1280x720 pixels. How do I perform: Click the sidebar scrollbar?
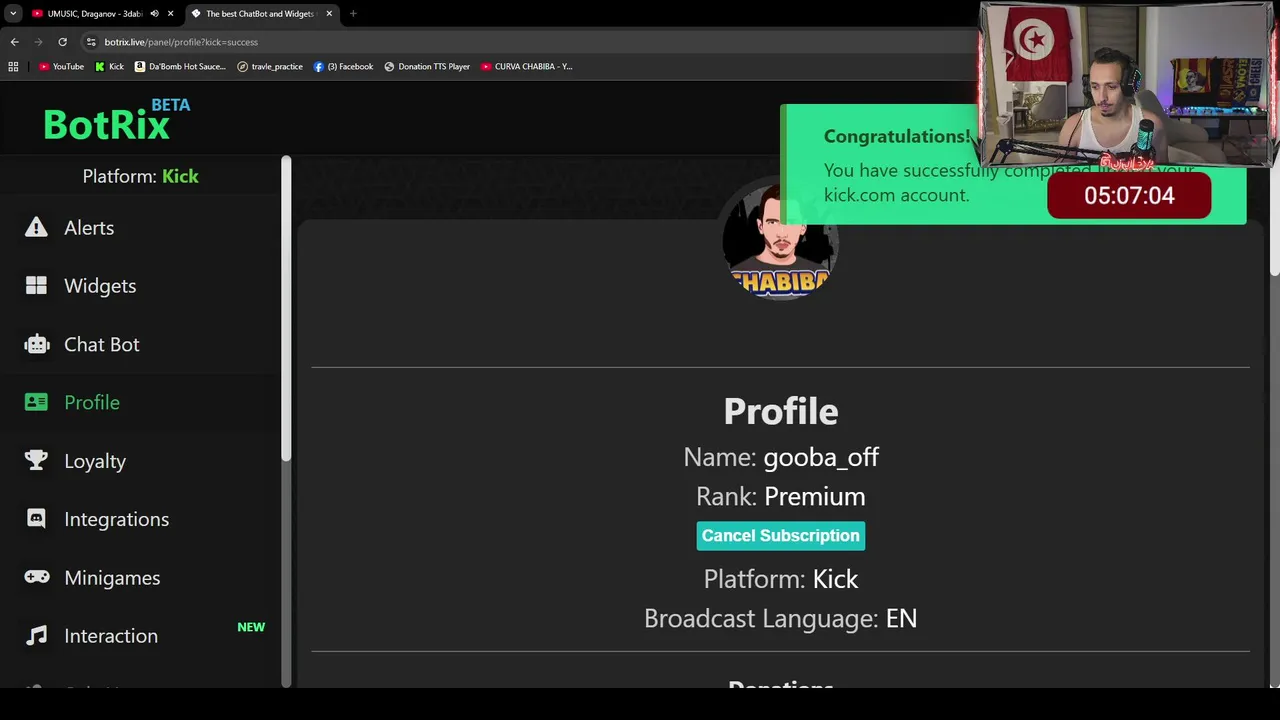286,310
